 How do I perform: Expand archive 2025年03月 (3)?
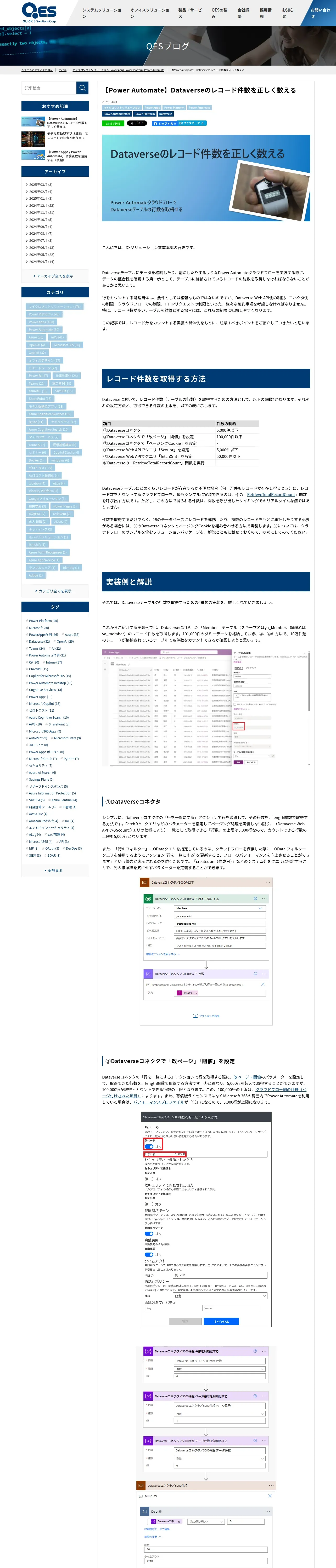(x=40, y=185)
